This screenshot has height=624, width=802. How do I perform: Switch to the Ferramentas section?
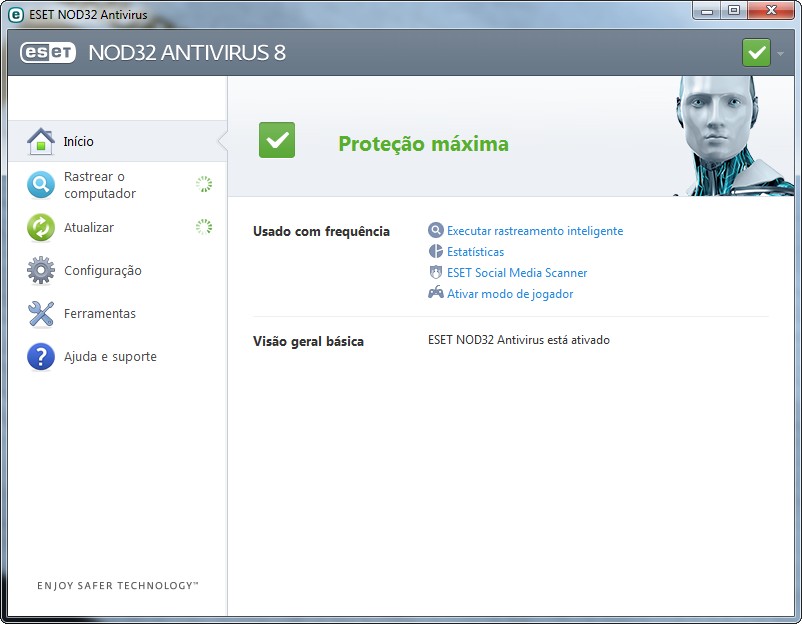118,314
